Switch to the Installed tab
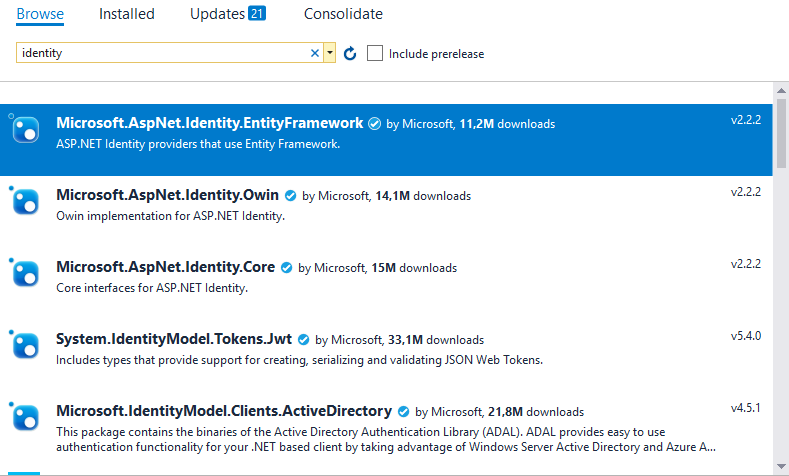Image resolution: width=789 pixels, height=476 pixels. [127, 14]
